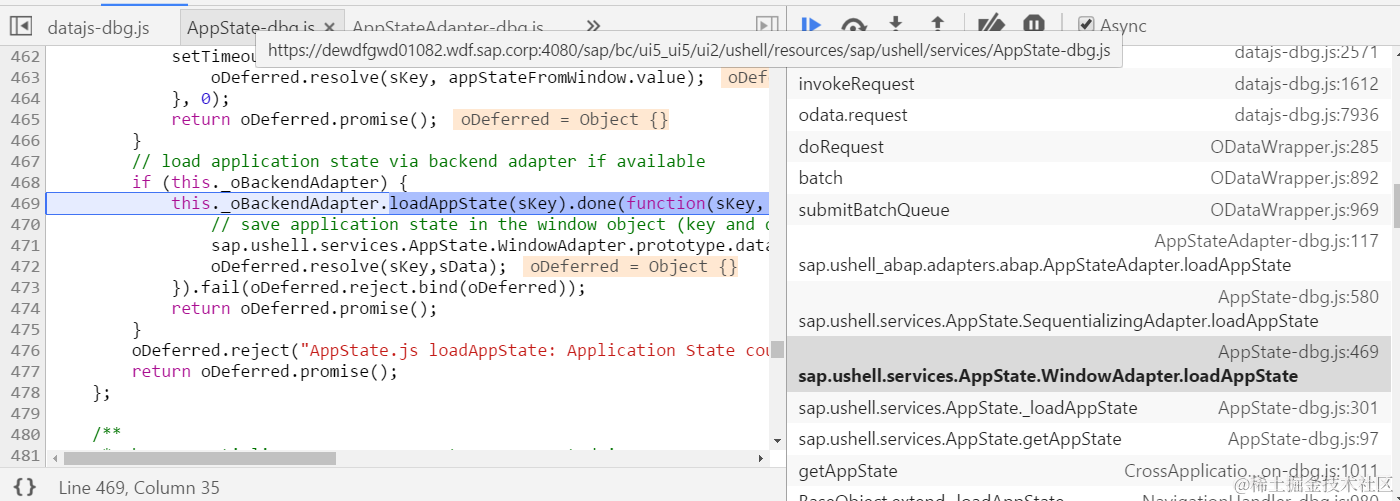Toggle the Async checkbox
This screenshot has width=1400, height=501.
(x=1086, y=25)
